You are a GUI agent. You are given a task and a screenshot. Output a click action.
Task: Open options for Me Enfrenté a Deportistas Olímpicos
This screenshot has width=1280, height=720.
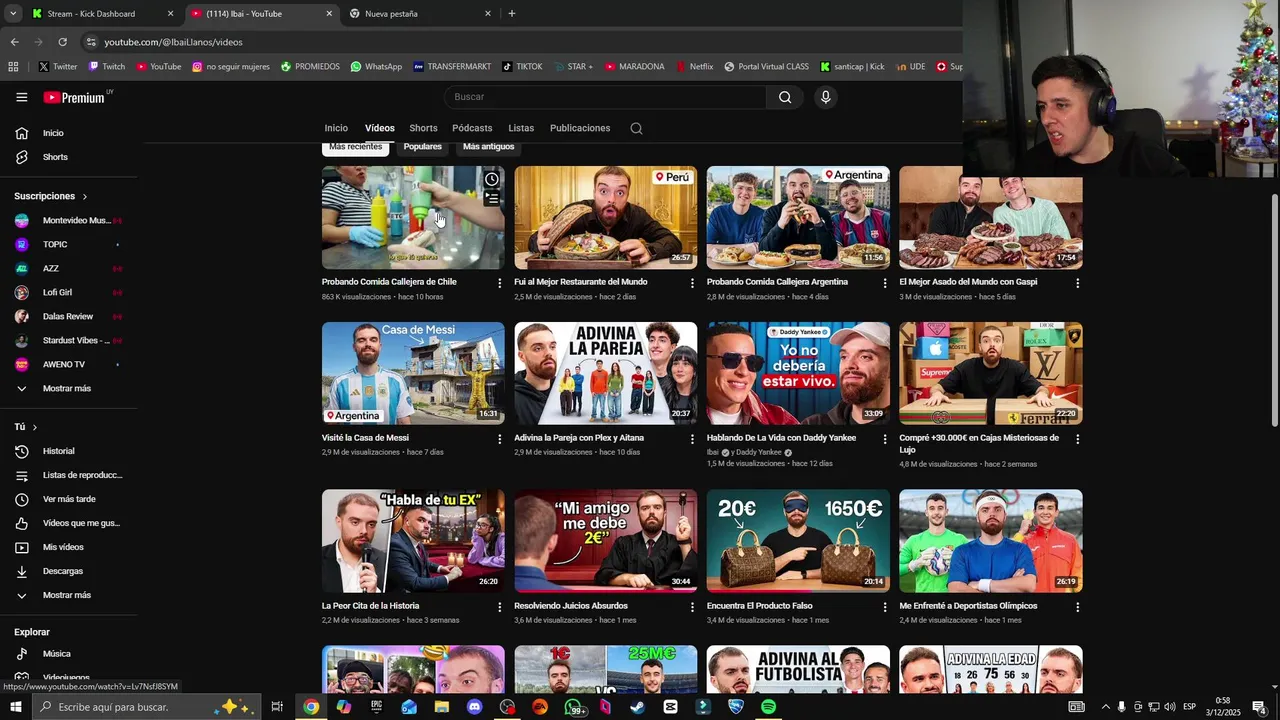click(1077, 607)
